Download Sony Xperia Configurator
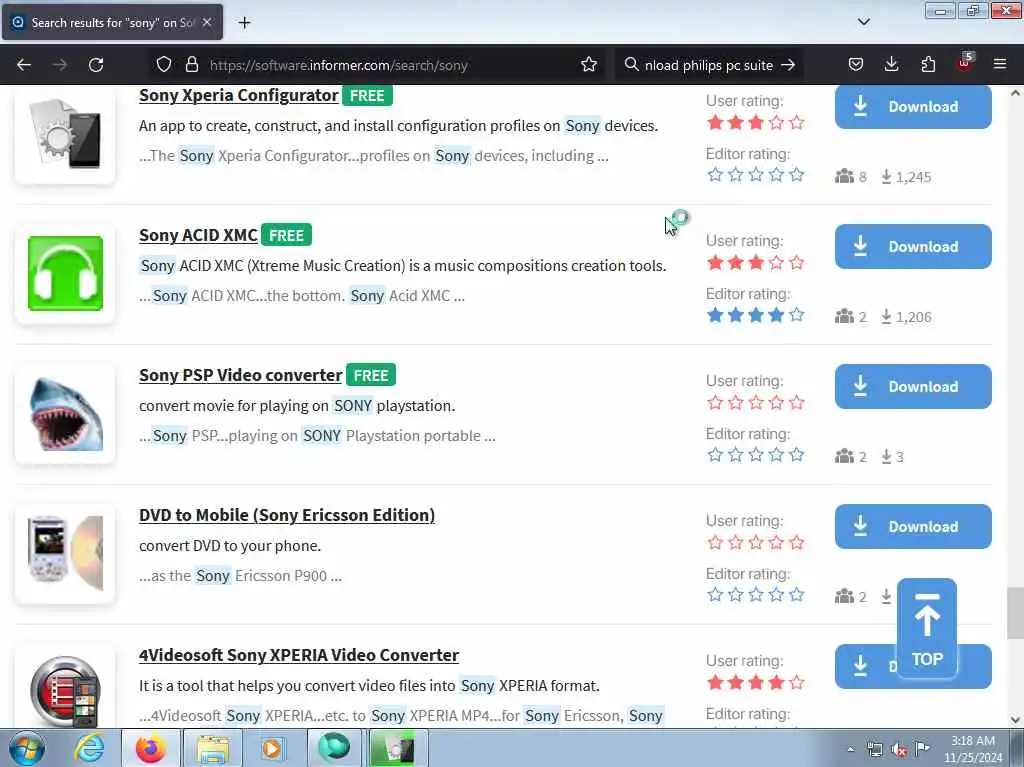The image size is (1024, 767). tap(913, 106)
